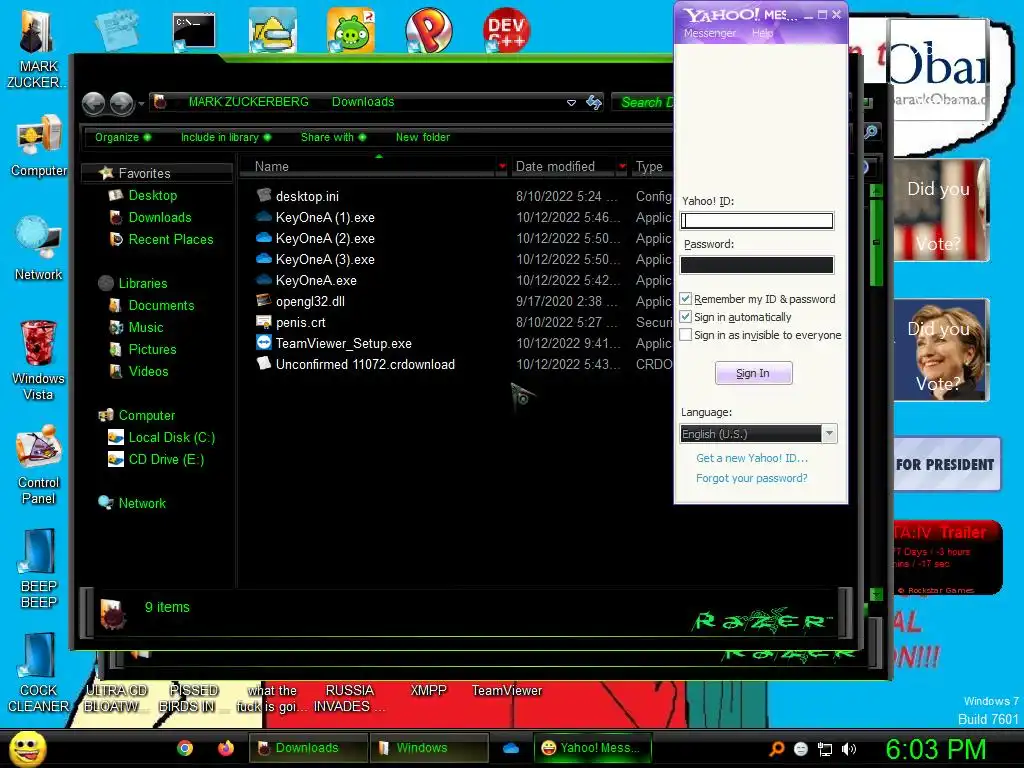Viewport: 1024px width, 768px height.
Task: Open the red P application desktop icon
Action: coord(428,30)
